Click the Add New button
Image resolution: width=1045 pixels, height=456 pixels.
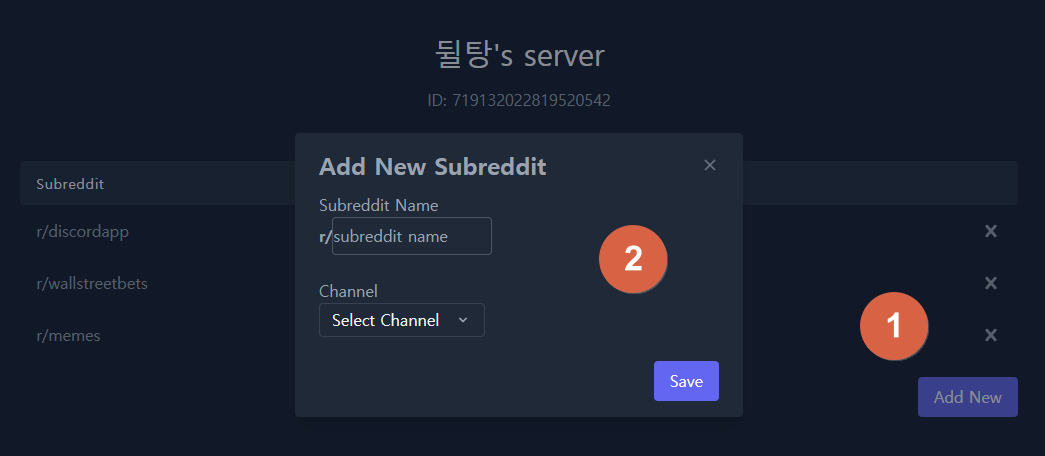(967, 397)
